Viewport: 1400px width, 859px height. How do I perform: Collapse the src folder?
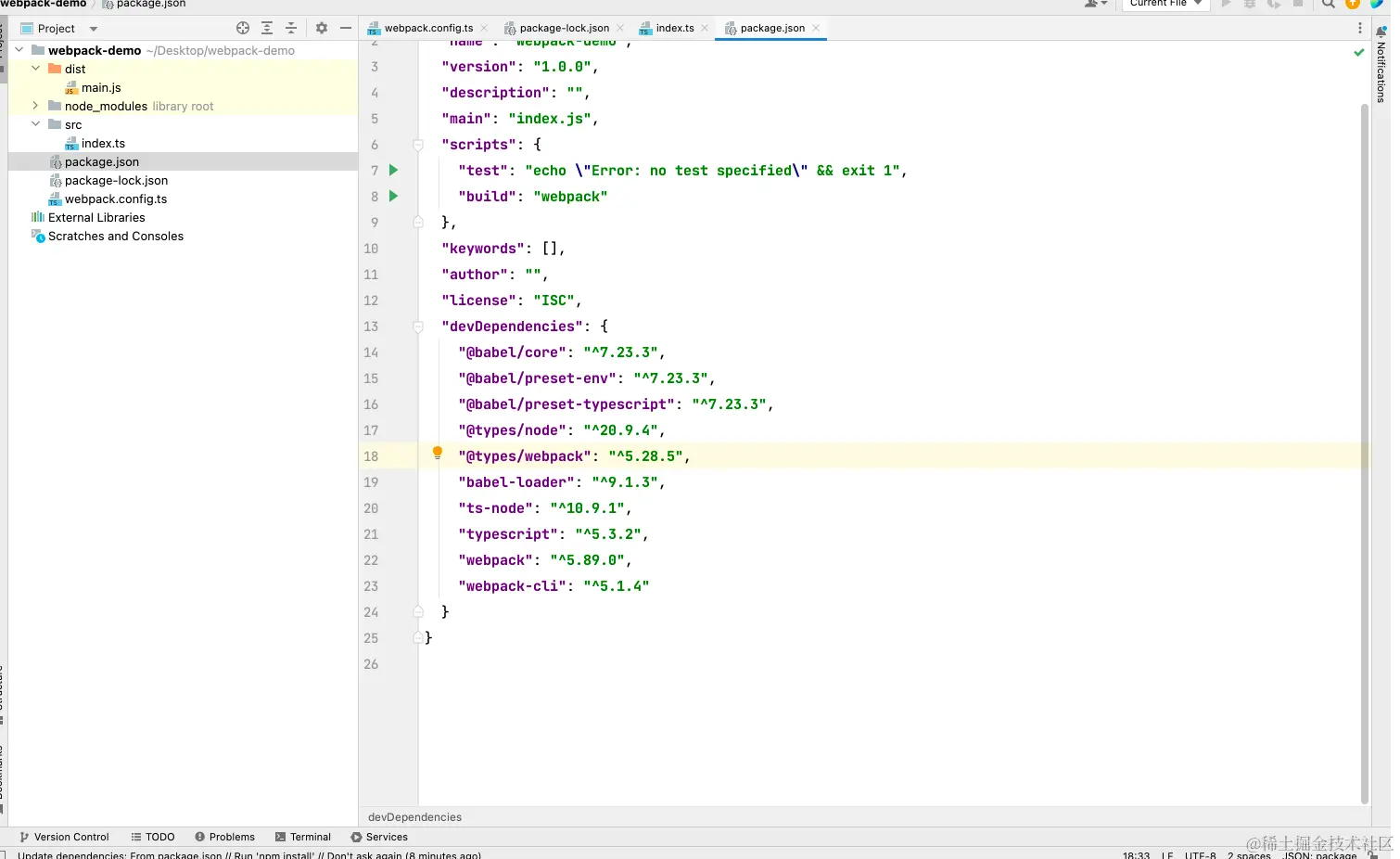click(x=36, y=124)
